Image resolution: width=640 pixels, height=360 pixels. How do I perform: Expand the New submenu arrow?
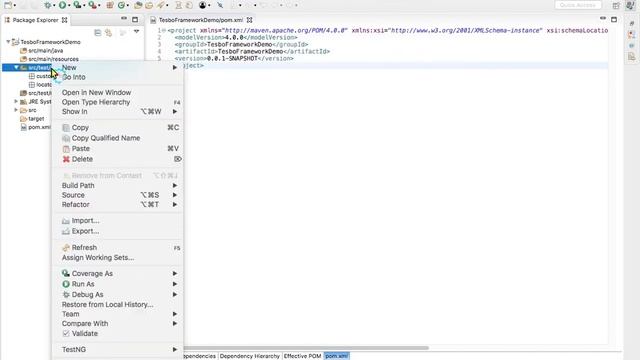pos(175,67)
